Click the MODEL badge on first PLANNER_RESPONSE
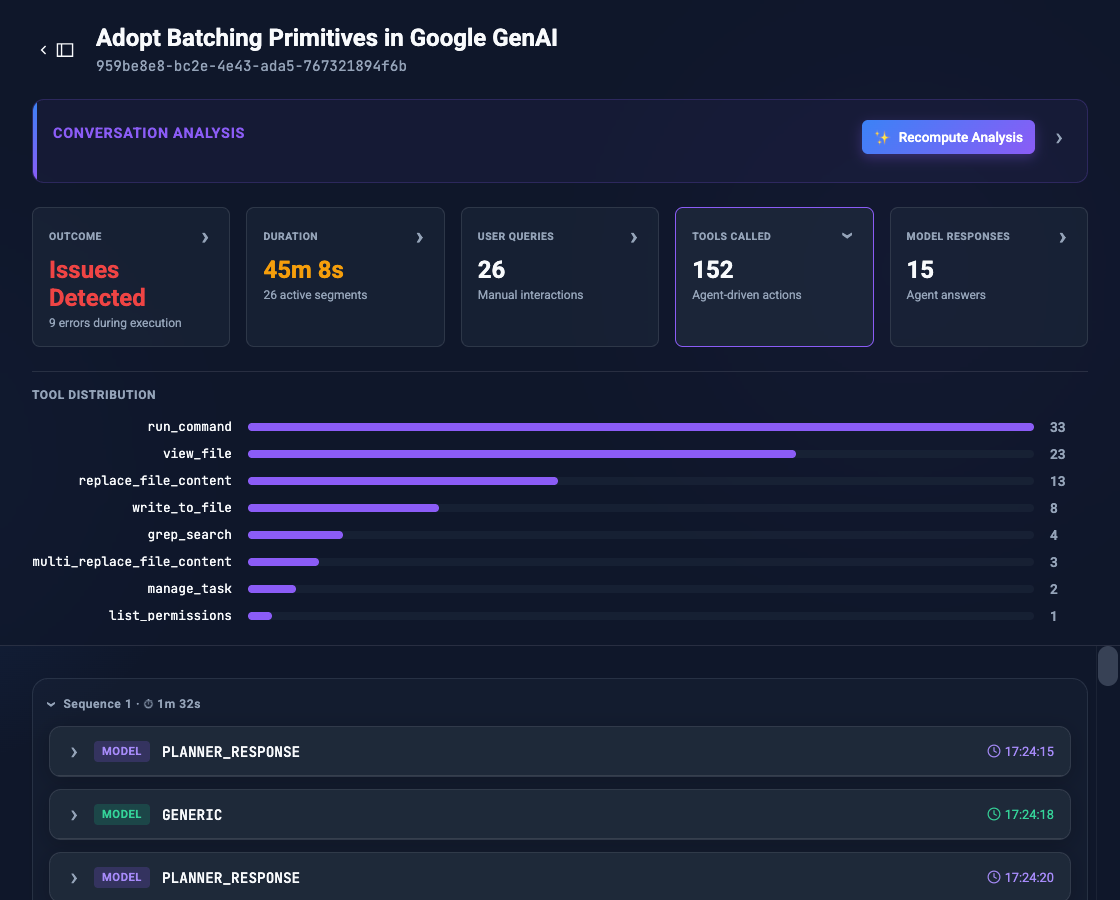 pos(121,751)
